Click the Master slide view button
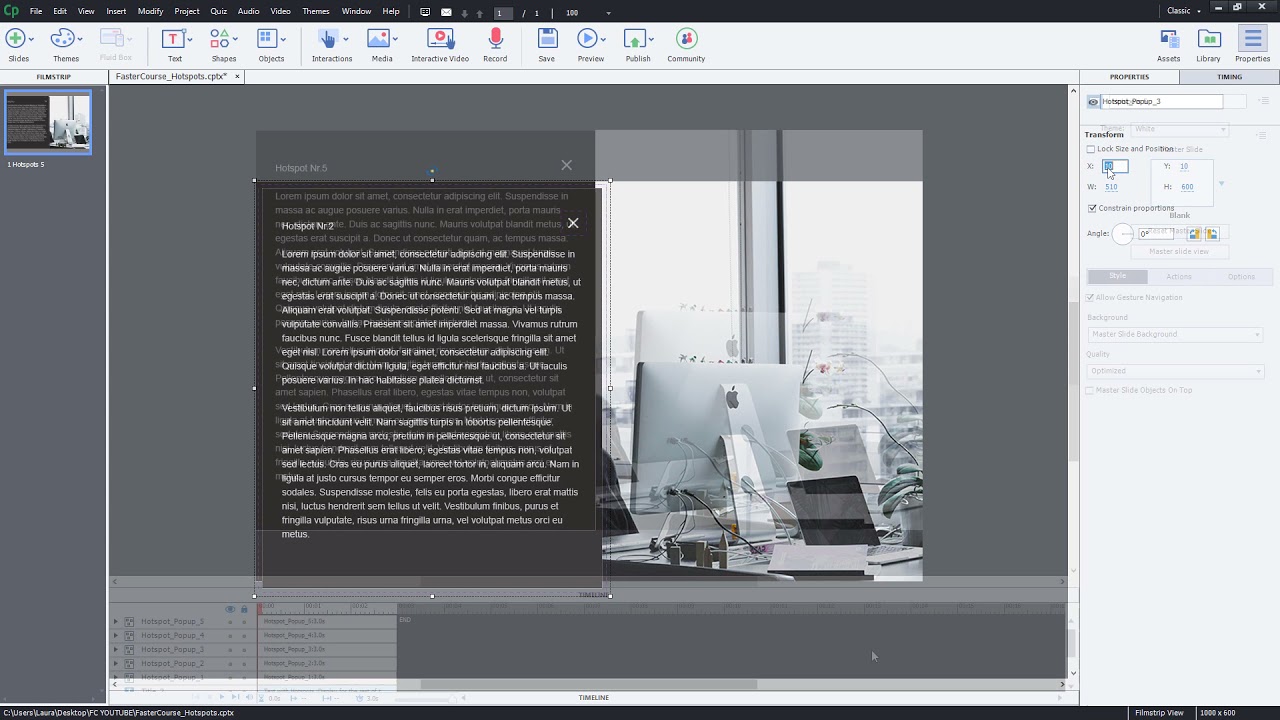The image size is (1280, 720). tap(1178, 251)
